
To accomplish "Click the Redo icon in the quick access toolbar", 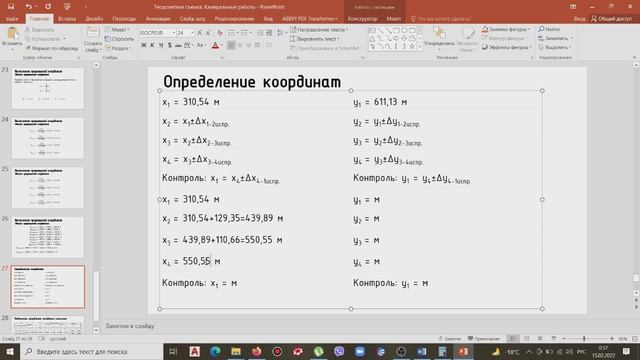I will point(48,7).
